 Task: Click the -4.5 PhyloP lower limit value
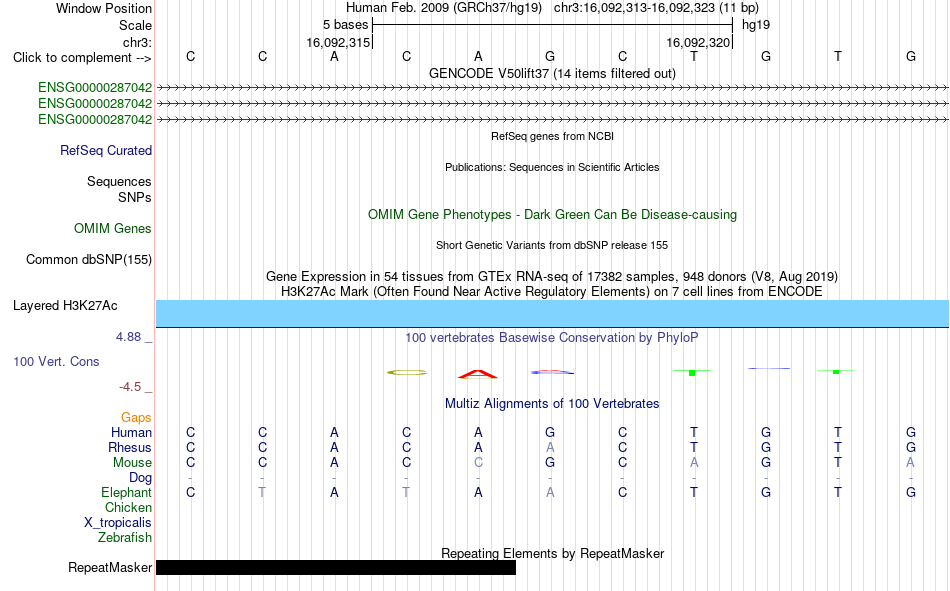click(x=130, y=387)
